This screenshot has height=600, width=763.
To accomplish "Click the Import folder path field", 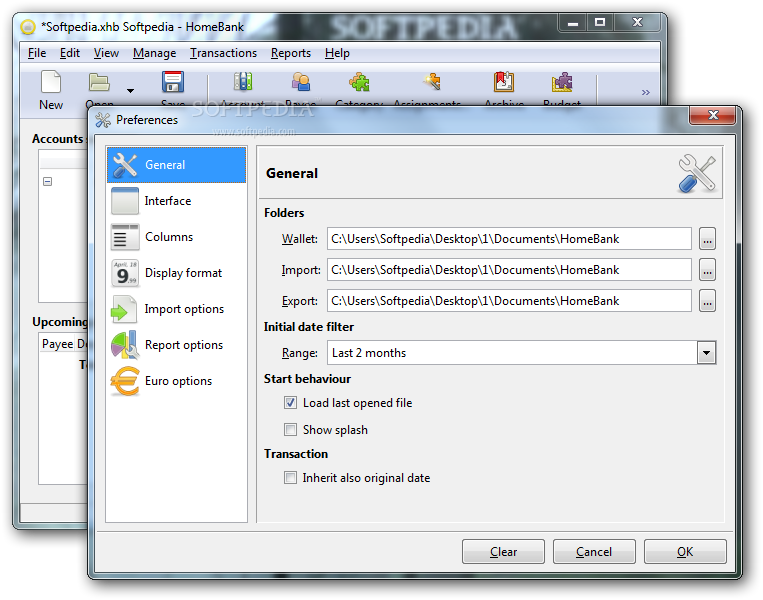I will coord(509,270).
